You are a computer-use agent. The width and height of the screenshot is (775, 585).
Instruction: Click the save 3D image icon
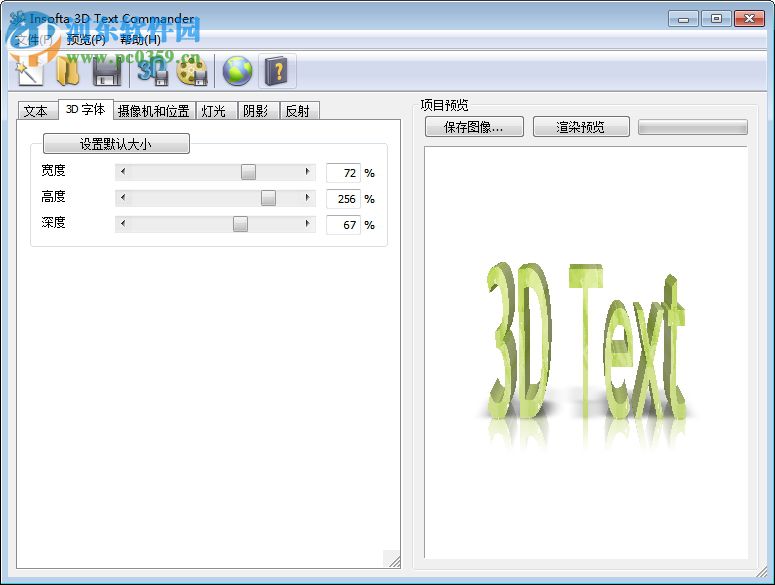[153, 71]
